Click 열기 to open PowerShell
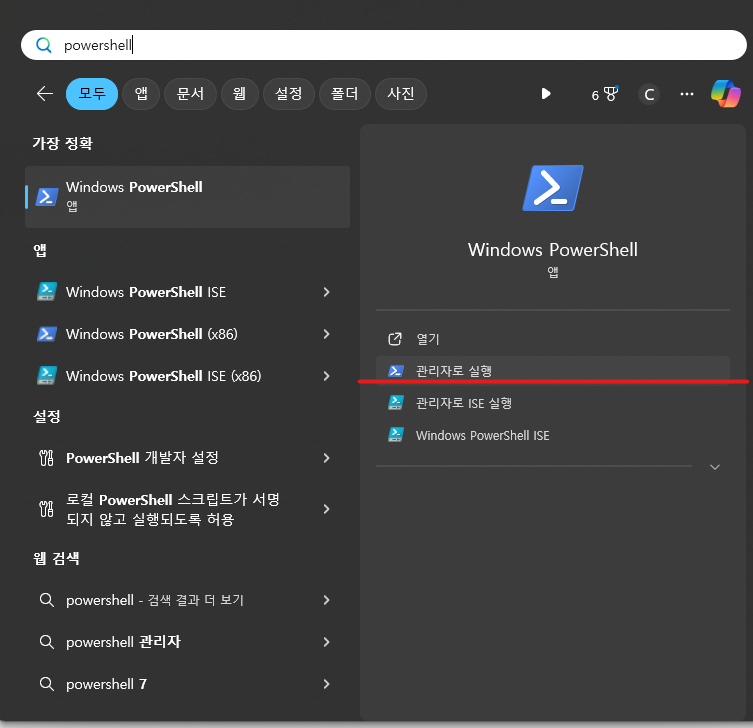Viewport: 753px width, 728px height. (x=553, y=339)
